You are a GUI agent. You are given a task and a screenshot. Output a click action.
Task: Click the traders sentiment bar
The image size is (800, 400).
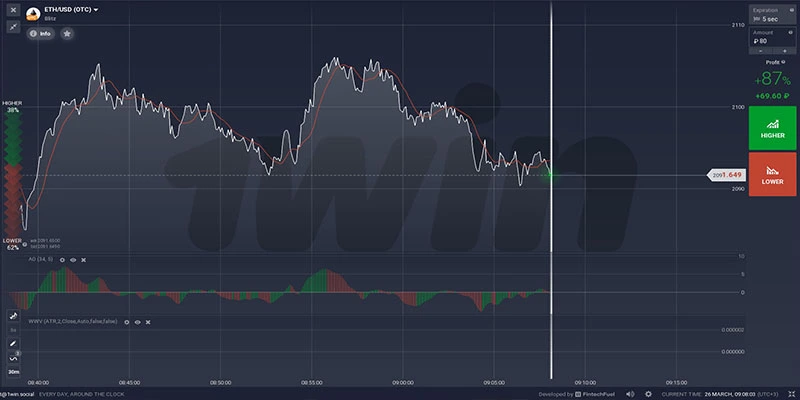pyautogui.click(x=13, y=175)
